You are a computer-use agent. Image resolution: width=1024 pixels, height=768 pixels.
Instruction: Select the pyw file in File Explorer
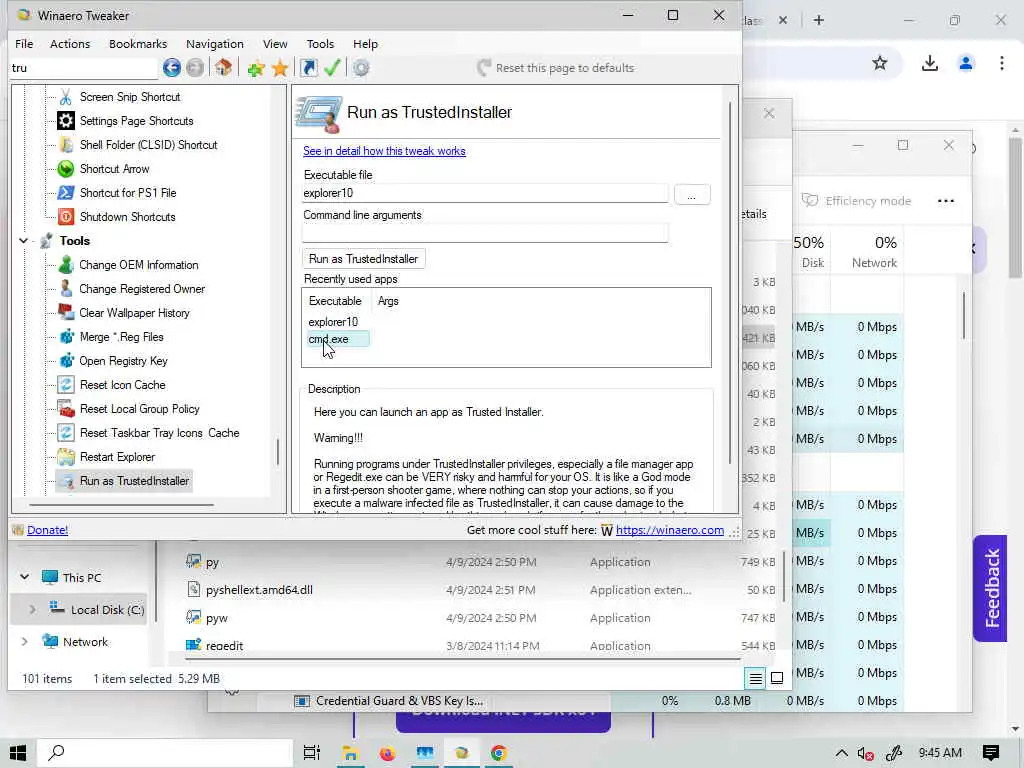[x=216, y=618]
